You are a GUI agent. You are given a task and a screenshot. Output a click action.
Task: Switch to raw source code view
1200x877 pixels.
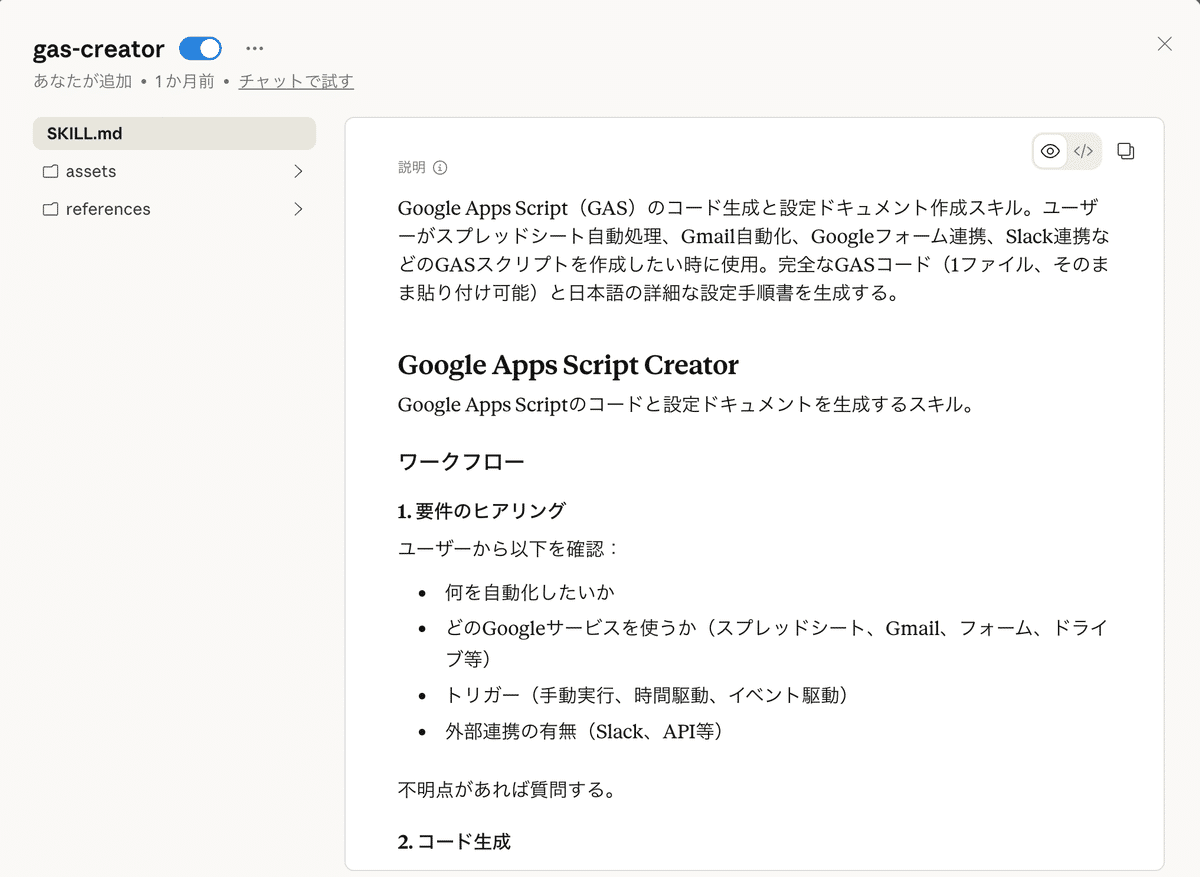(x=1083, y=152)
